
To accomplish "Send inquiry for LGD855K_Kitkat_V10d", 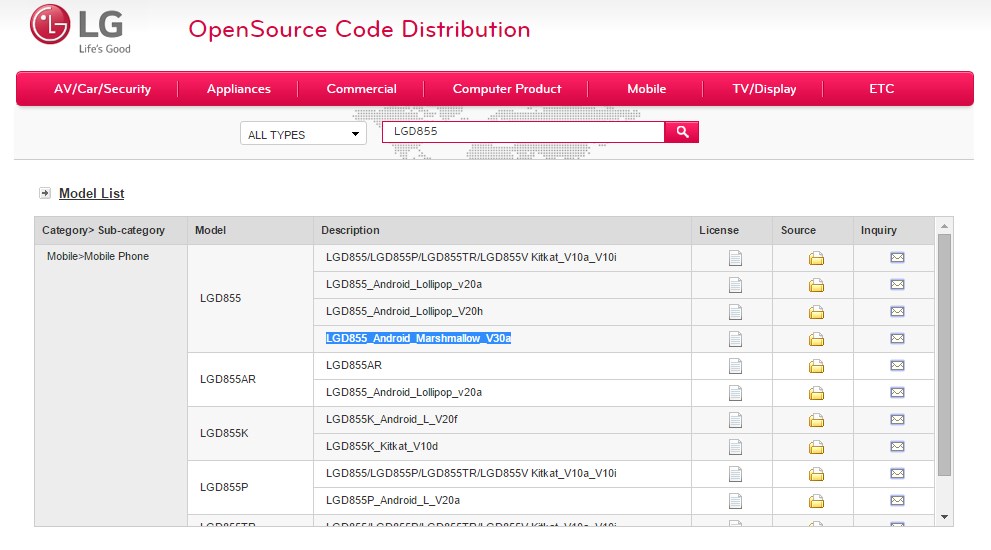I will coord(897,447).
